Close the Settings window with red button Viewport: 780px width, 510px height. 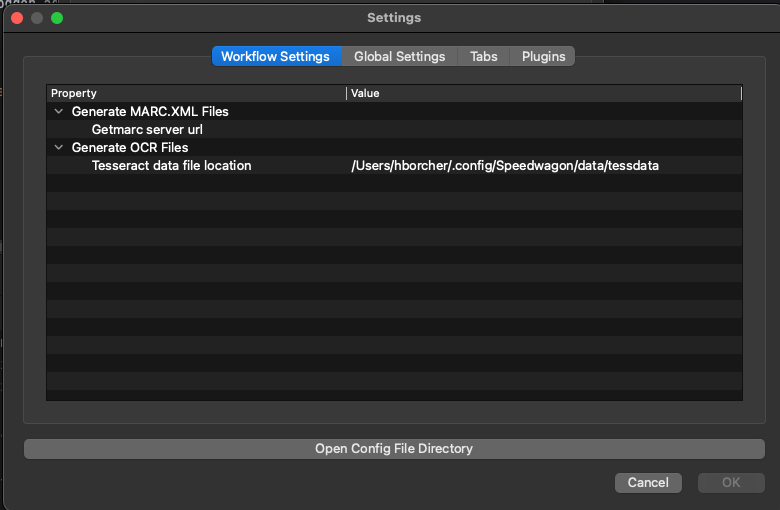pos(17,18)
